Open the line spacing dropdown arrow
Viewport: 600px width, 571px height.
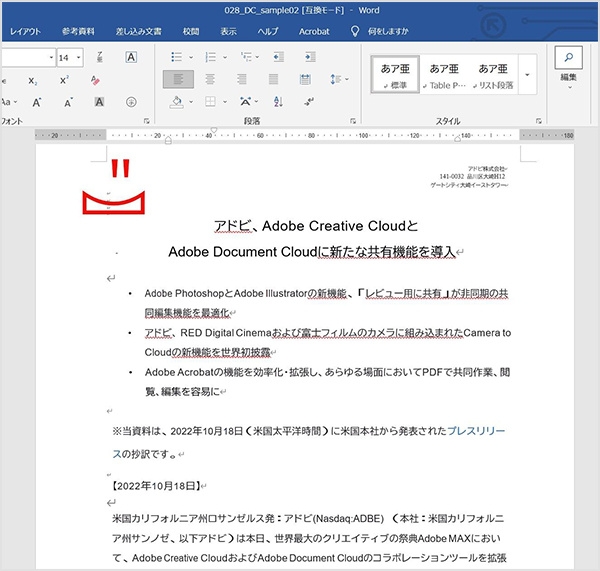(x=347, y=79)
